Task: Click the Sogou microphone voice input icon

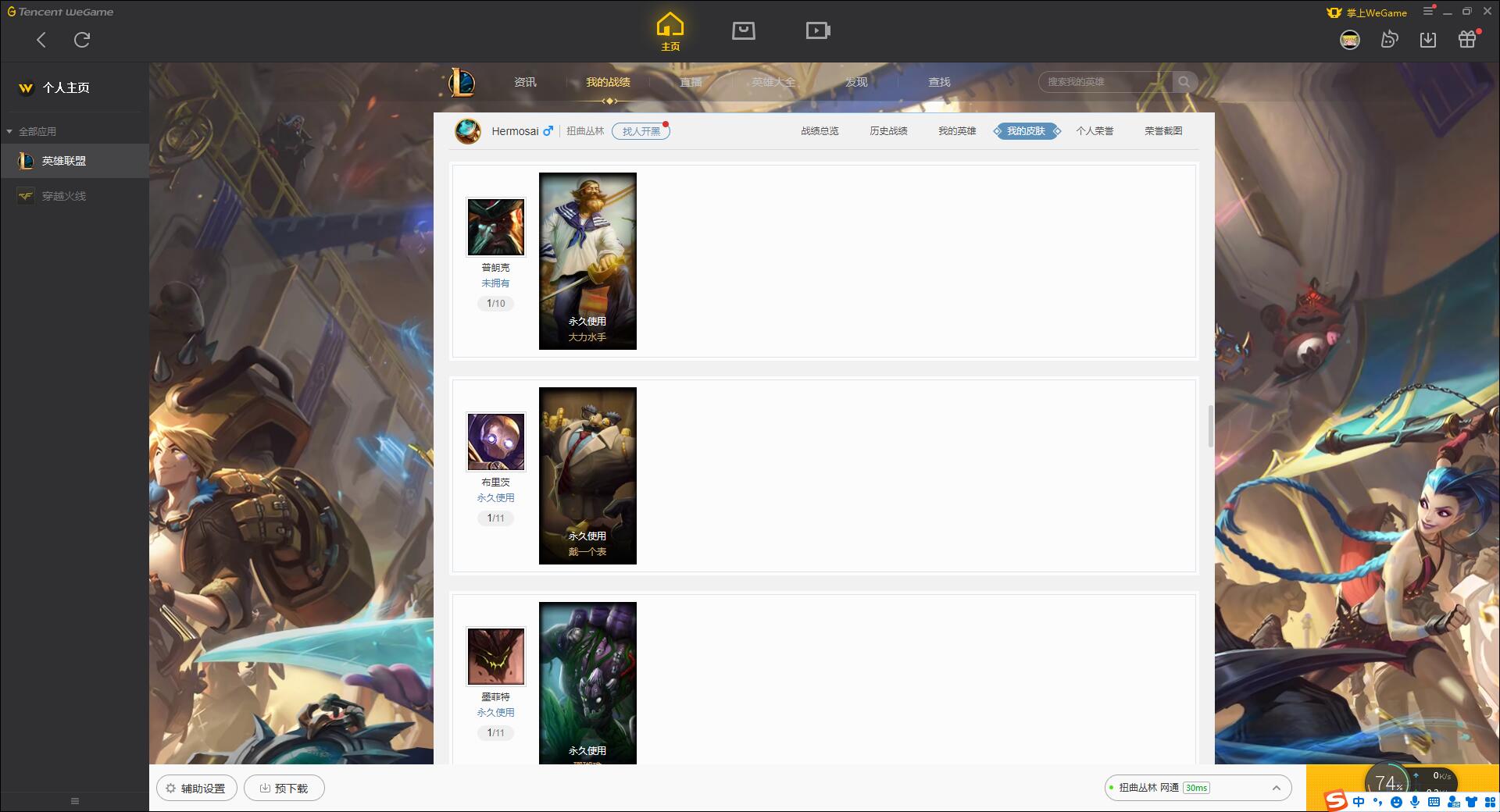Action: (1415, 802)
